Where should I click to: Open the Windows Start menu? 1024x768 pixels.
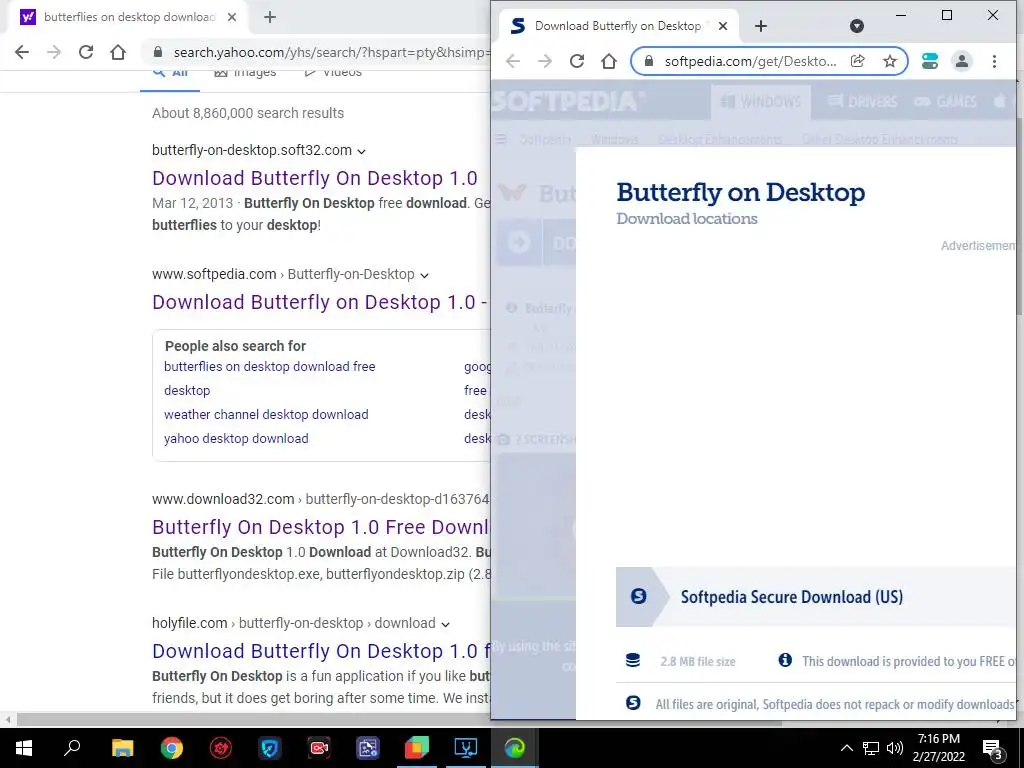[x=24, y=748]
